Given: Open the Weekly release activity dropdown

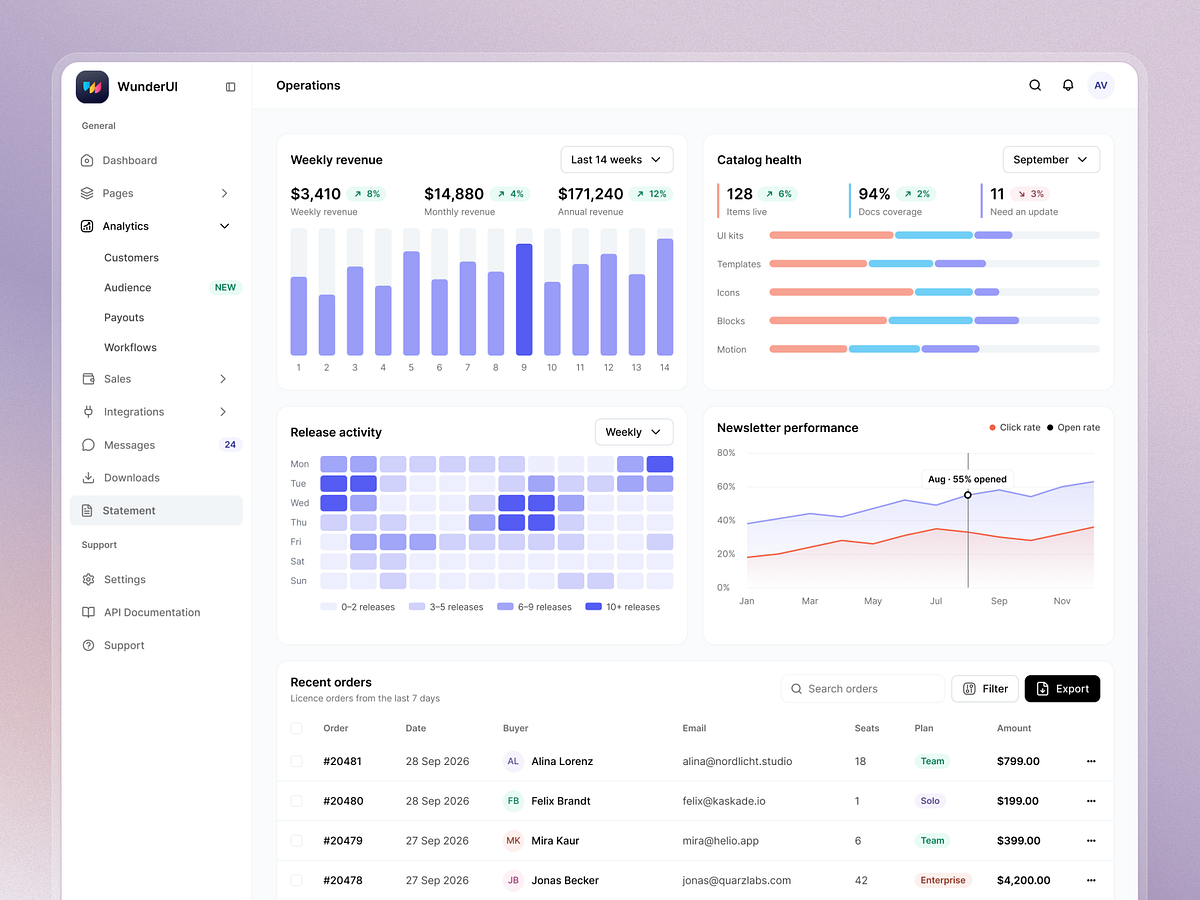Looking at the screenshot, I should pos(634,432).
